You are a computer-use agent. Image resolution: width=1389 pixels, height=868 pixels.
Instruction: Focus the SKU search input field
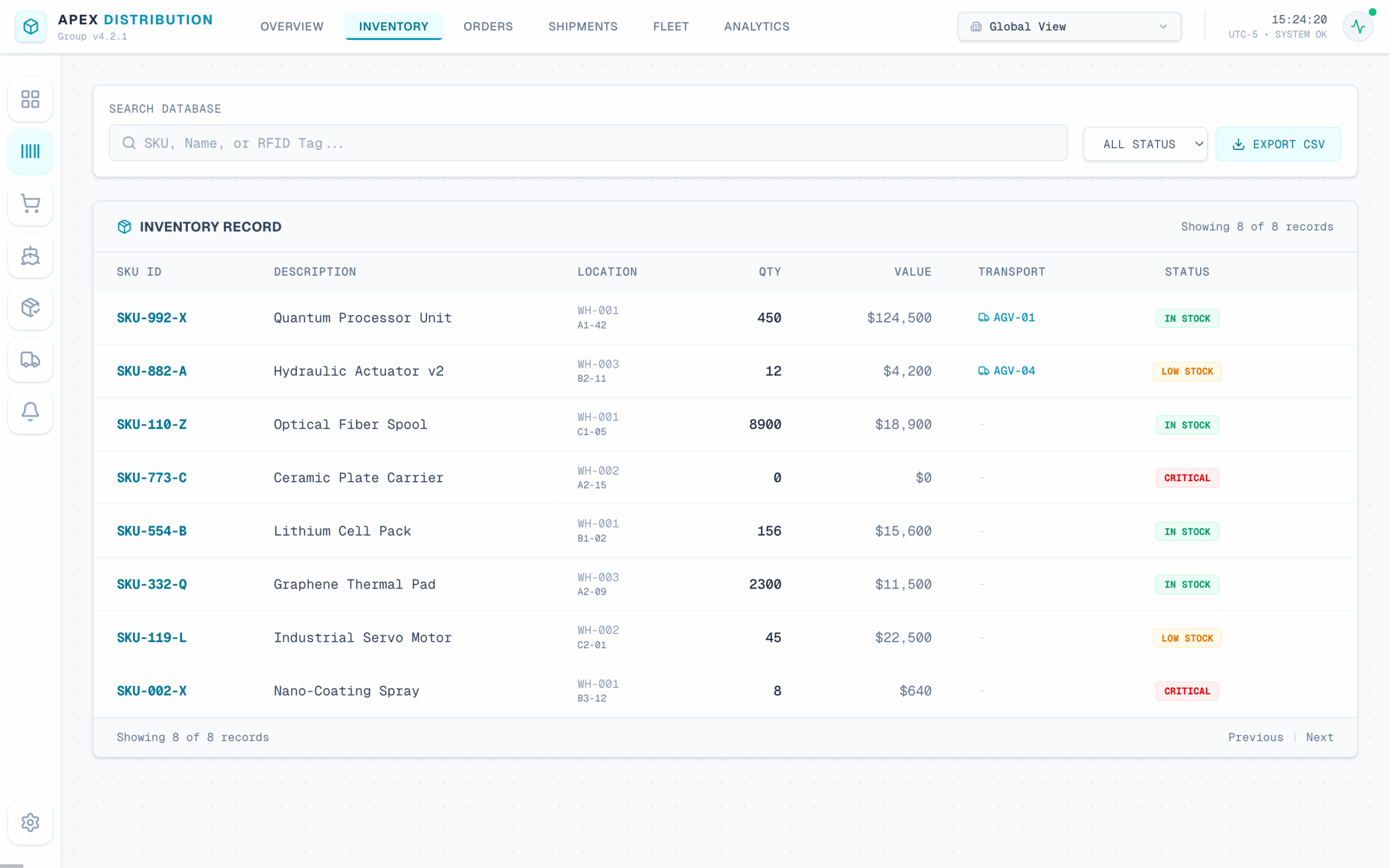pos(588,143)
